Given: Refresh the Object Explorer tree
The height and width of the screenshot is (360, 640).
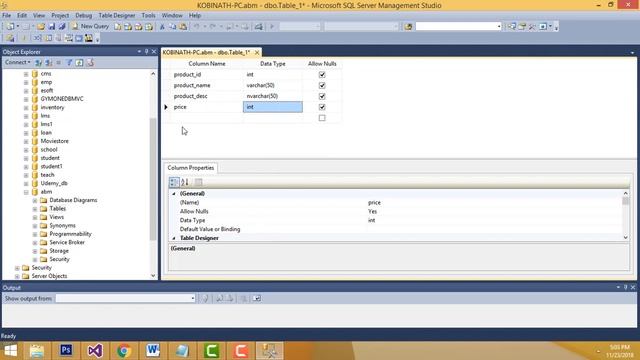Looking at the screenshot, I should pos(79,62).
